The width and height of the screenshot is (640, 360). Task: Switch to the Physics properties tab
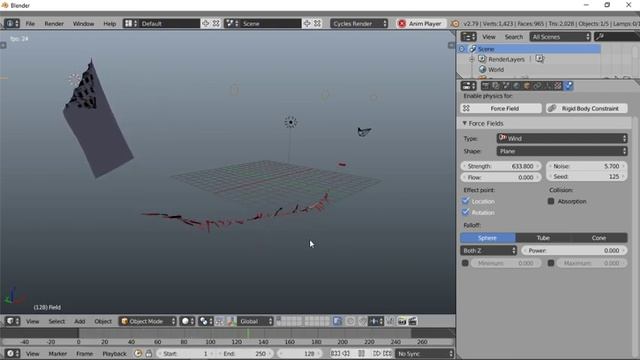(569, 86)
